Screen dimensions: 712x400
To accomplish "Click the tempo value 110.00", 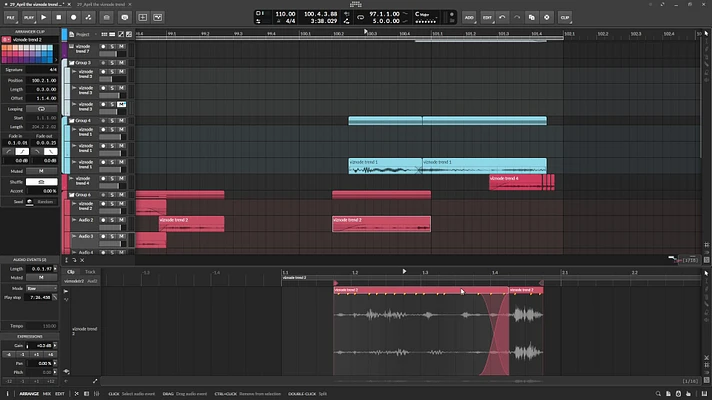I will (x=285, y=14).
